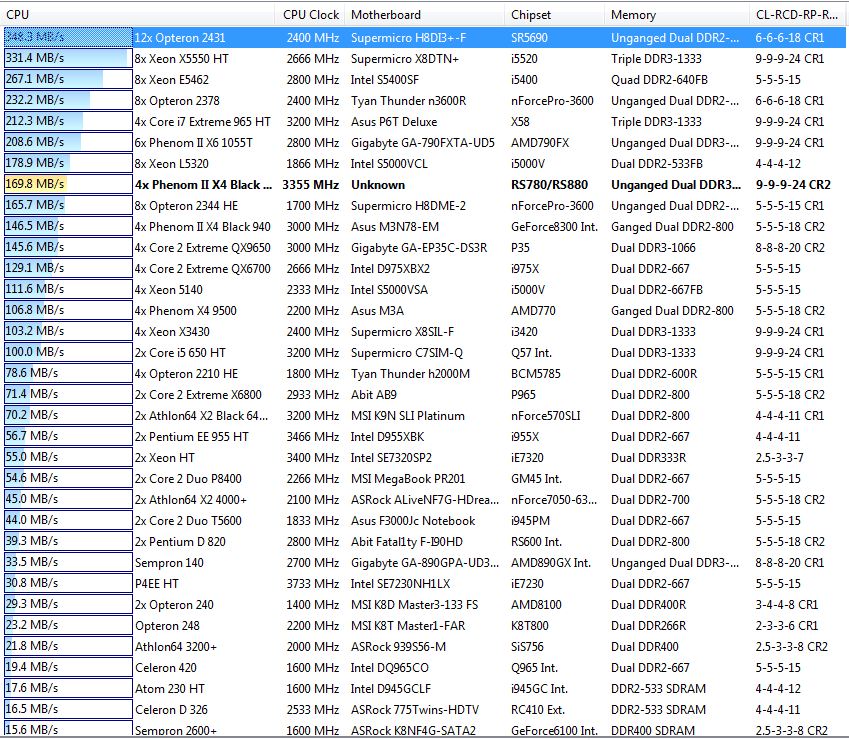Image resolution: width=849 pixels, height=740 pixels.
Task: Select the 2x Core 2 Duo P8400 row
Action: click(189, 478)
